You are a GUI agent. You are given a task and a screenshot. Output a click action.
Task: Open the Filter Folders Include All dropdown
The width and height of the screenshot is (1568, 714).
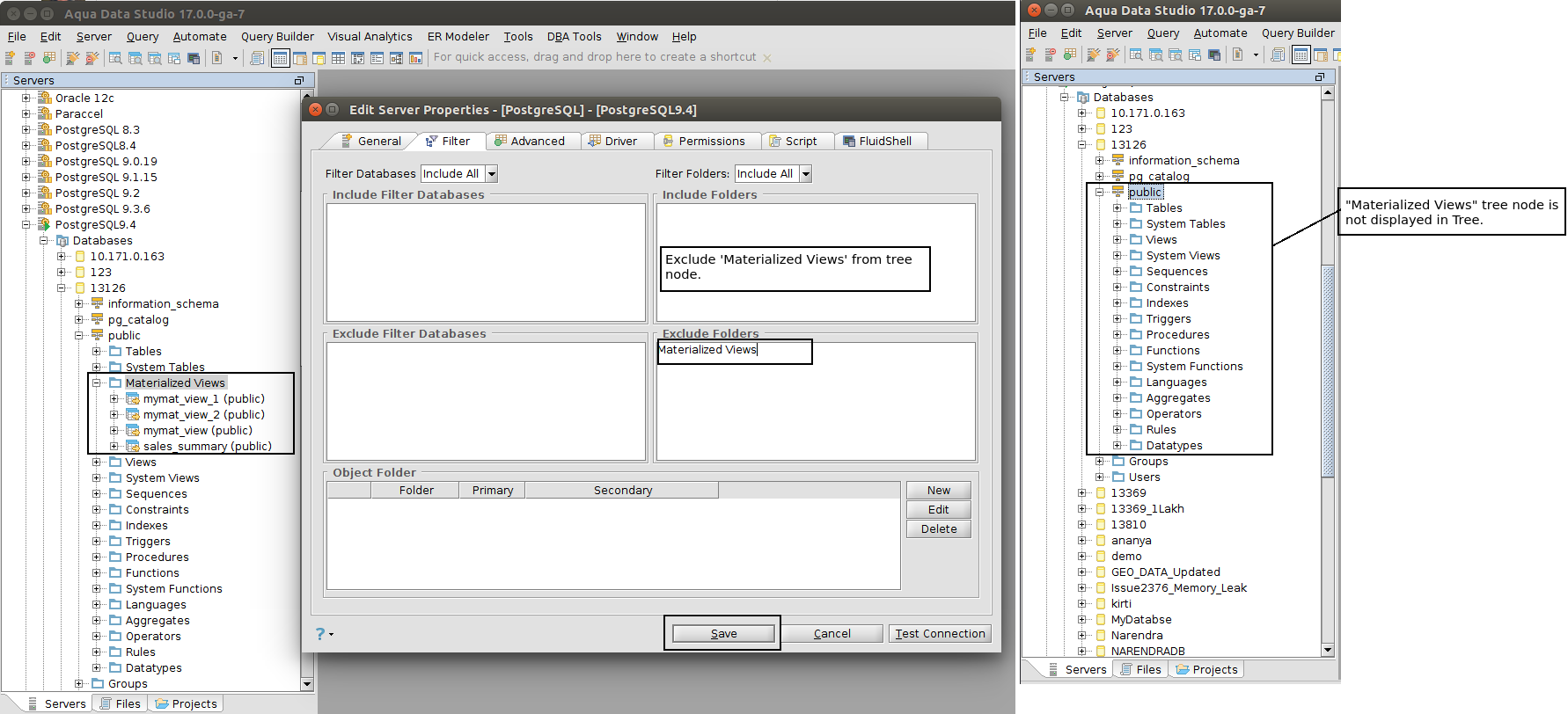coord(805,174)
